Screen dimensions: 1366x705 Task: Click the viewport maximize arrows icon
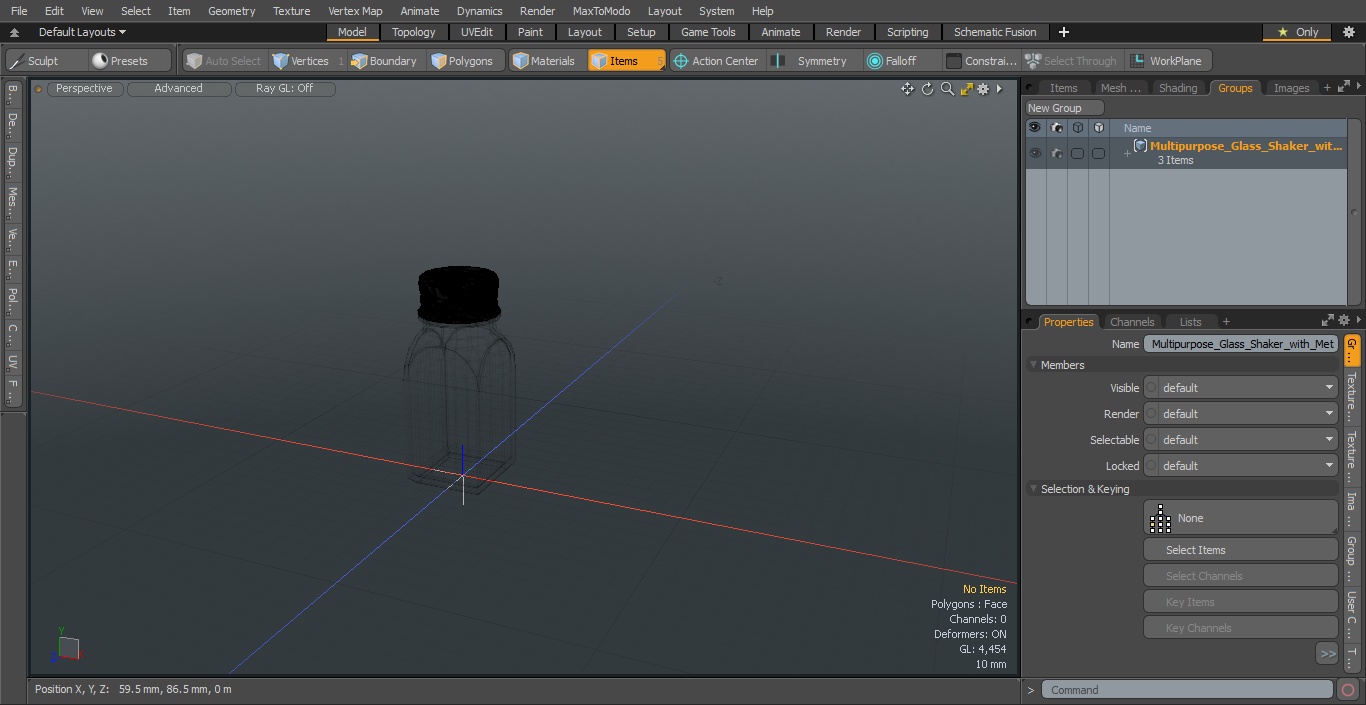pyautogui.click(x=966, y=89)
